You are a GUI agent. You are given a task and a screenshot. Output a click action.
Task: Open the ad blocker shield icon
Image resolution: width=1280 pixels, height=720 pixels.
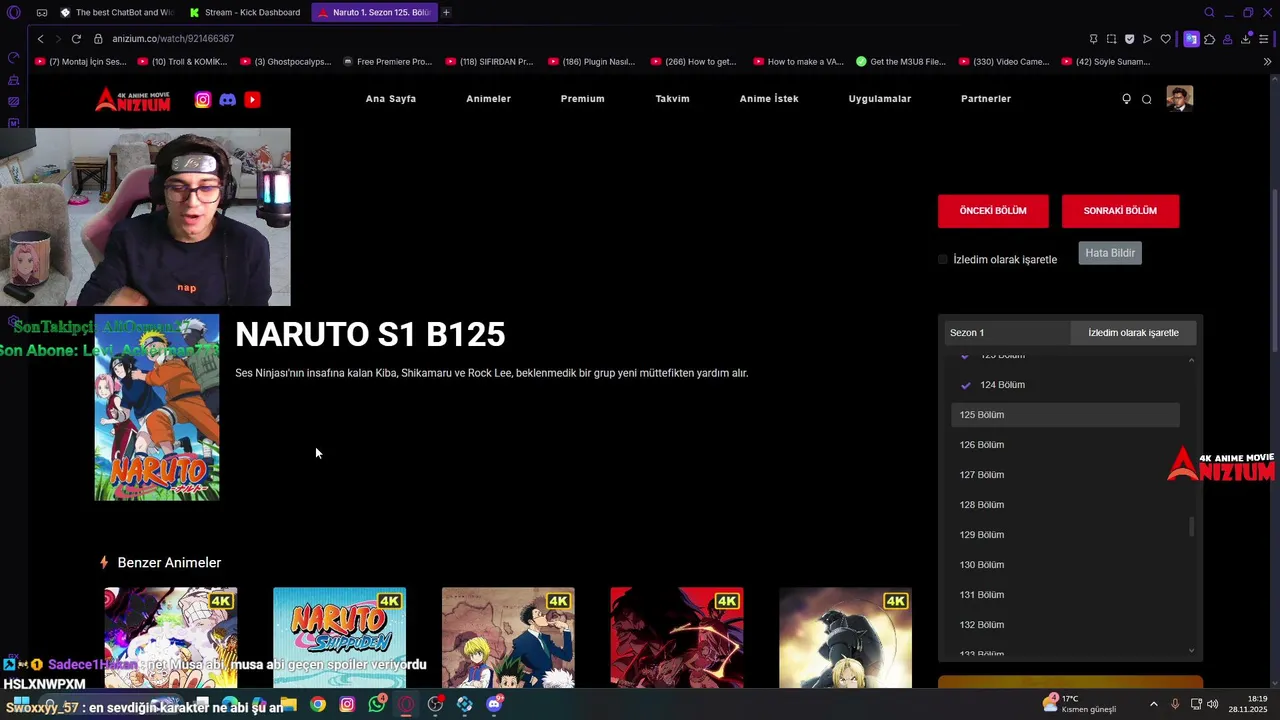1129,39
